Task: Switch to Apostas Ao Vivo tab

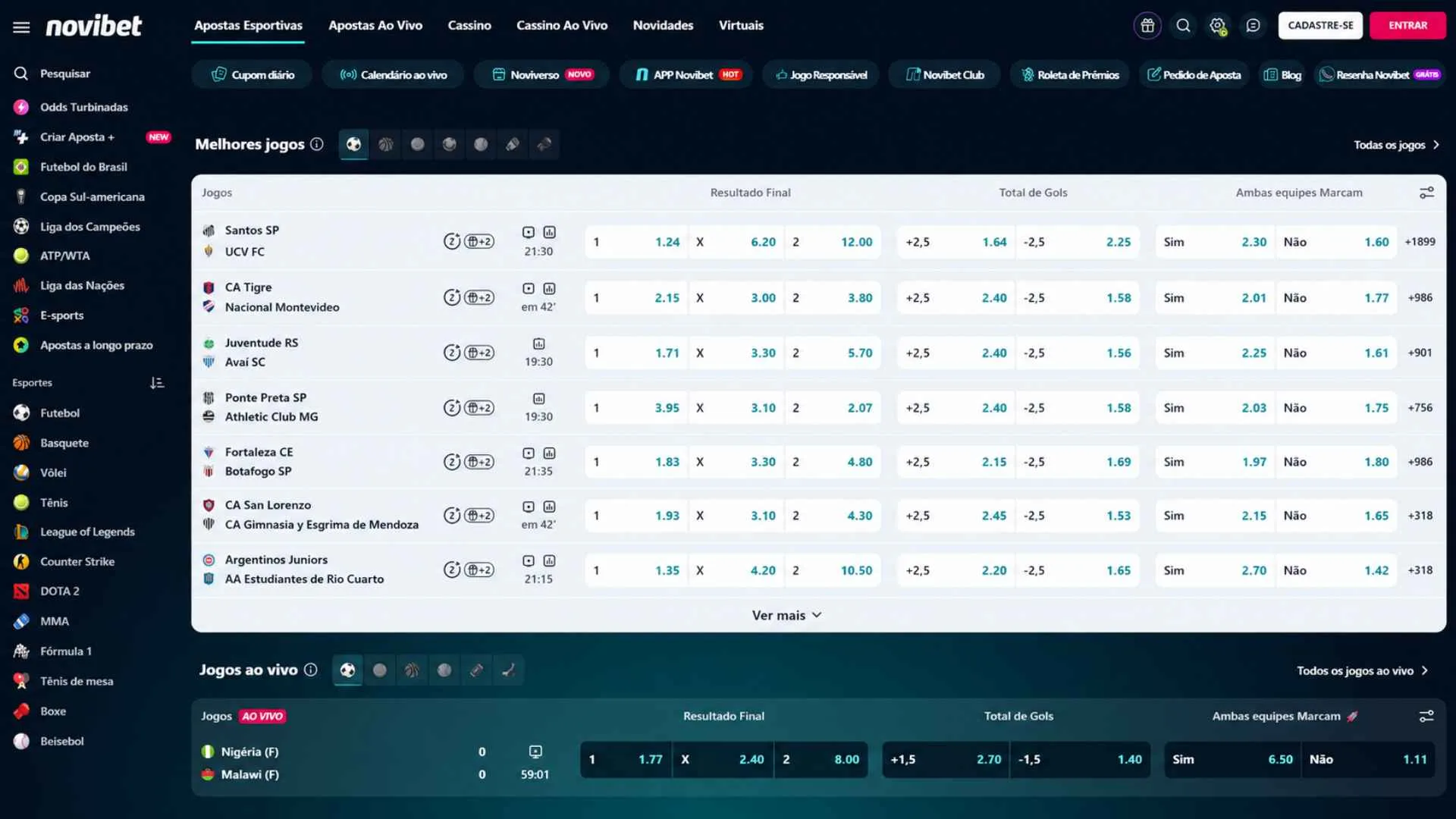Action: click(x=375, y=25)
